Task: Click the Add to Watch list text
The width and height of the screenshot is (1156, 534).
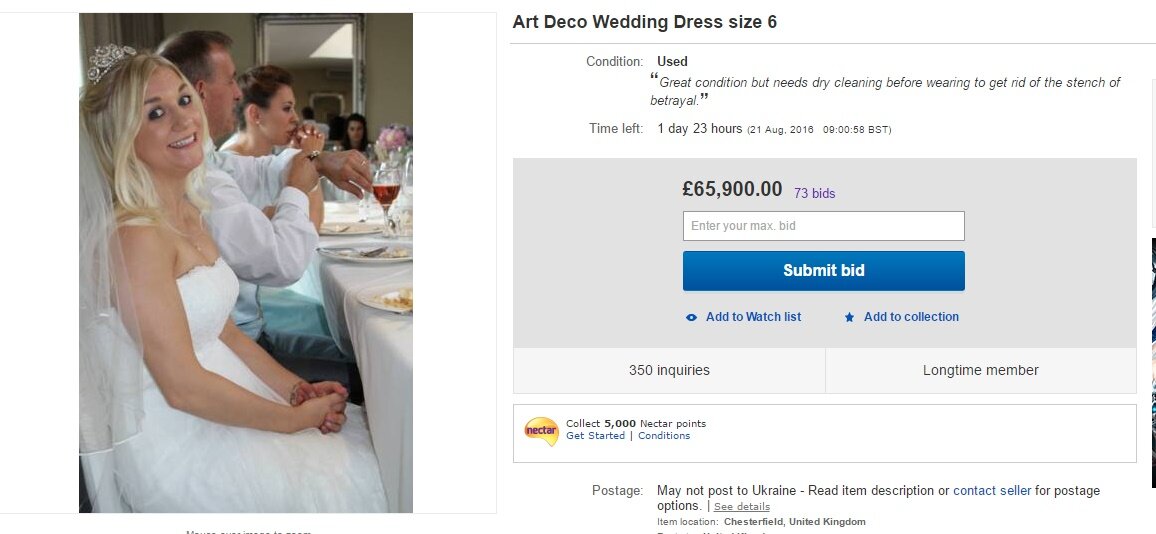Action: (753, 317)
